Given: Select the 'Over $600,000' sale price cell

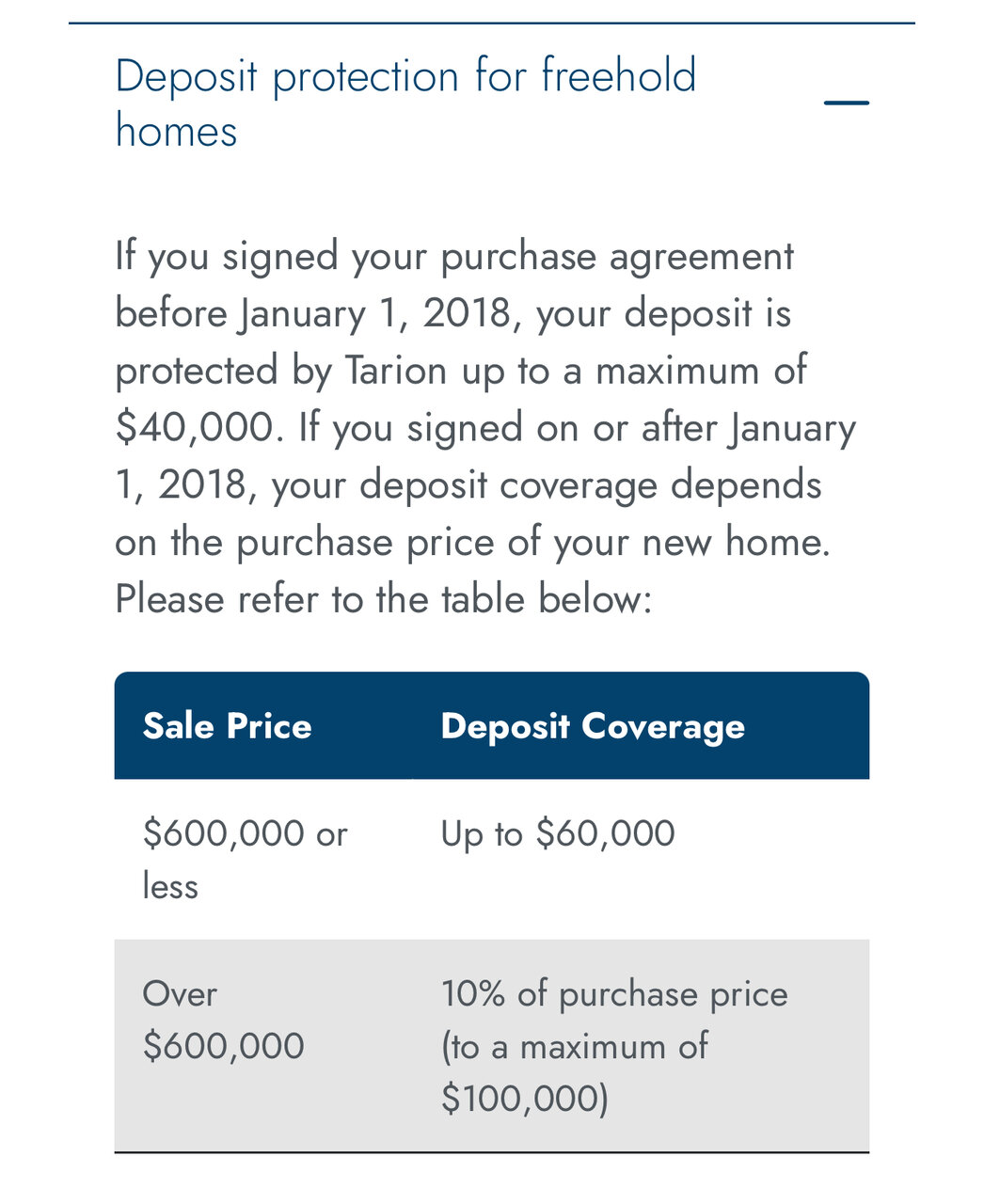Looking at the screenshot, I should click(x=223, y=1020).
